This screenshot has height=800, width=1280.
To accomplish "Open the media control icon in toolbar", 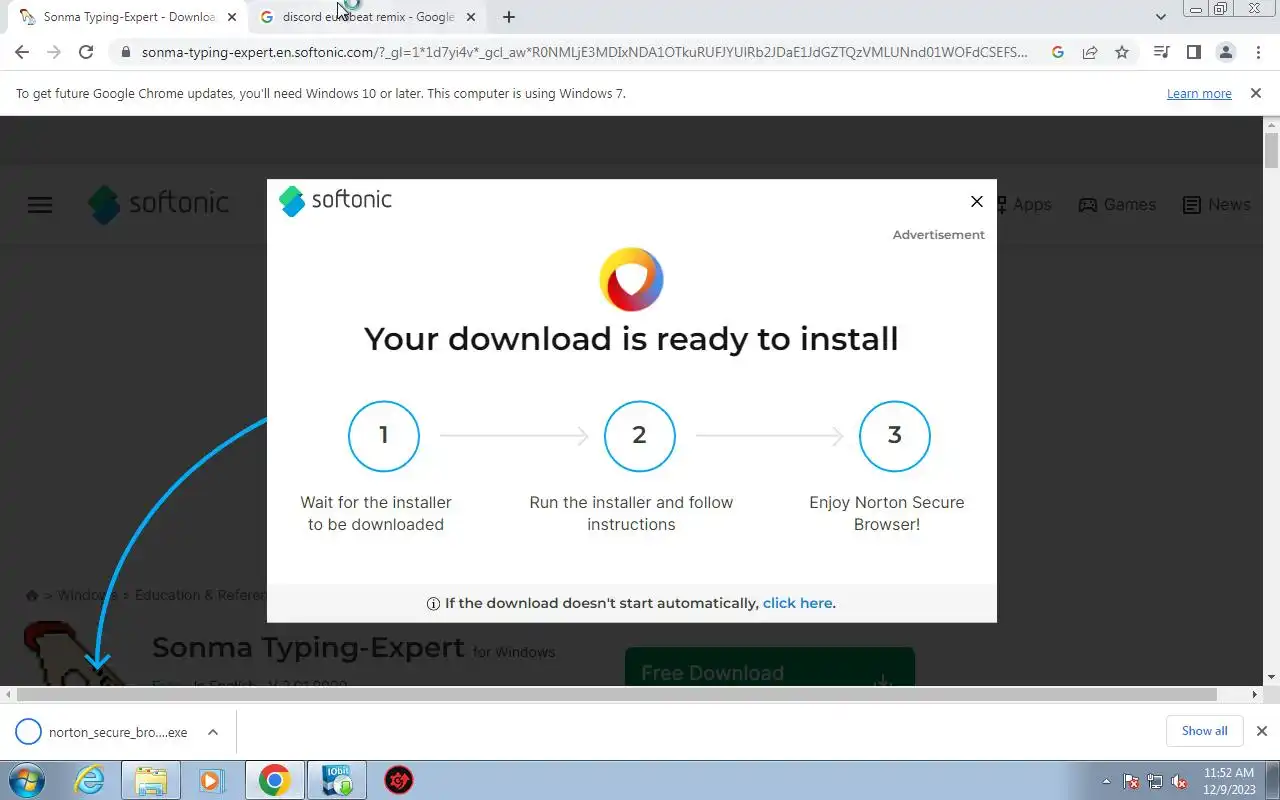I will coord(1161,52).
